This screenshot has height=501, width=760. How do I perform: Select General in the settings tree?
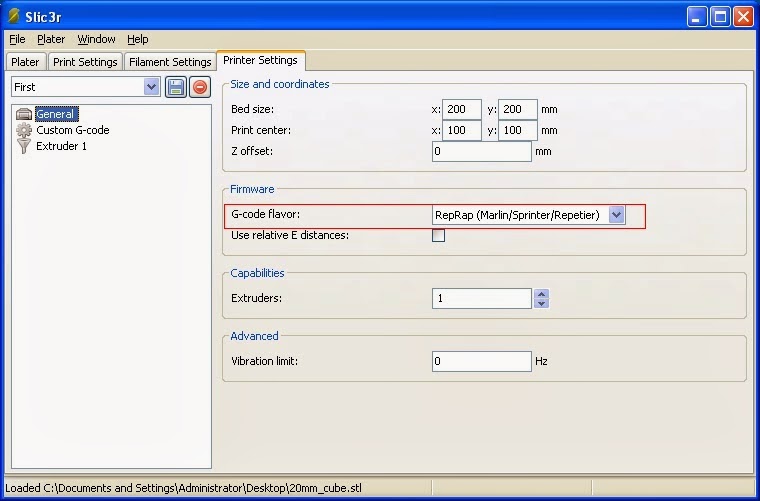tap(56, 114)
